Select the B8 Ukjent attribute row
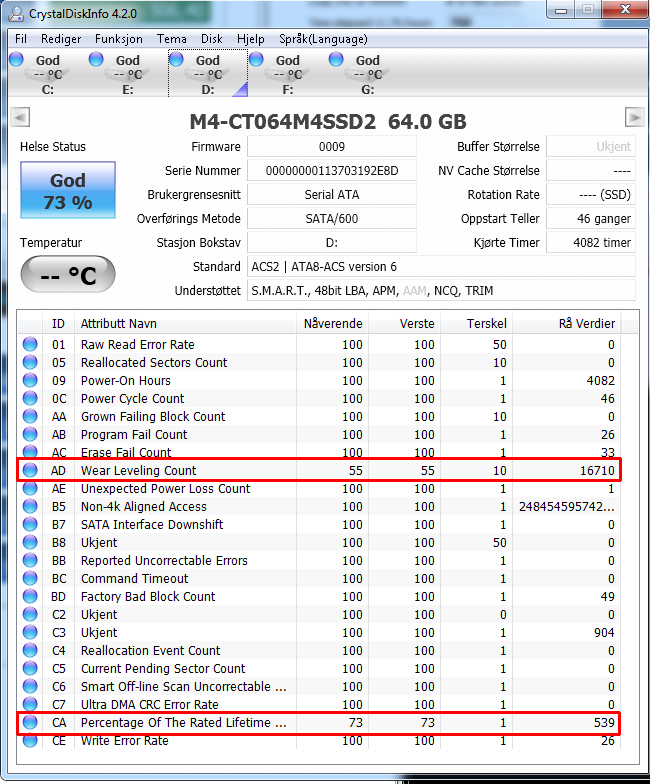This screenshot has width=650, height=784. point(319,542)
